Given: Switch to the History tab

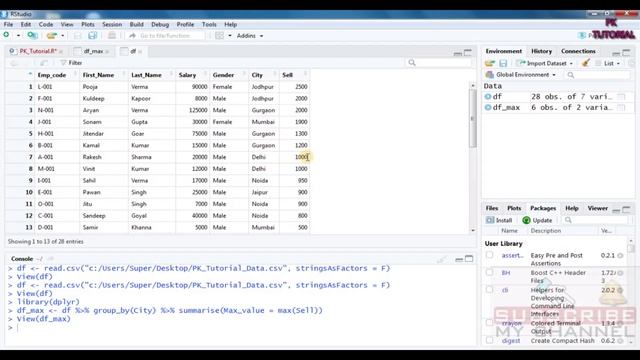Looking at the screenshot, I should [541, 51].
